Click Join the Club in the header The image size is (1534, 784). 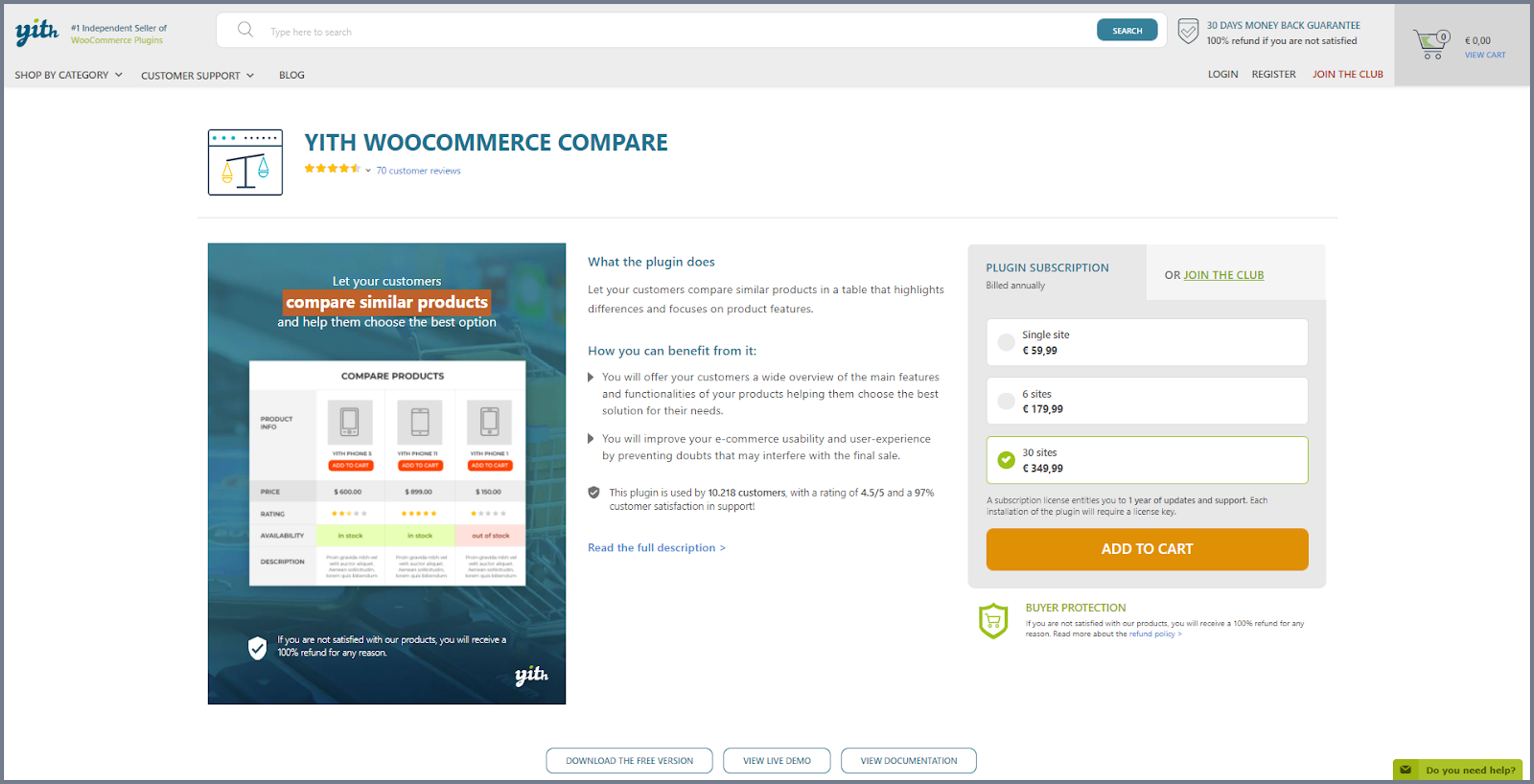(x=1347, y=74)
